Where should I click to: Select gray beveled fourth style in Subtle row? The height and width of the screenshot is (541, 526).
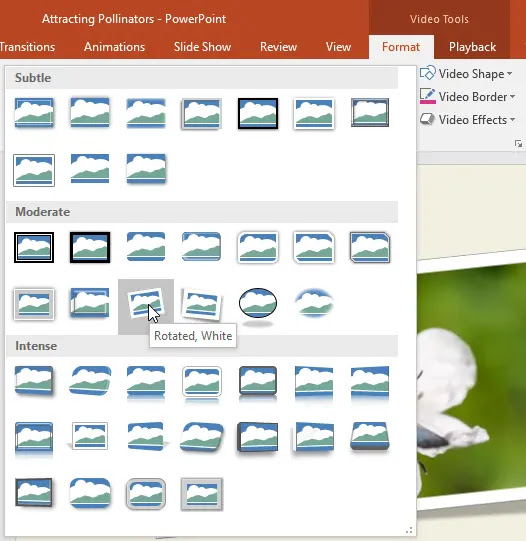(x=202, y=113)
